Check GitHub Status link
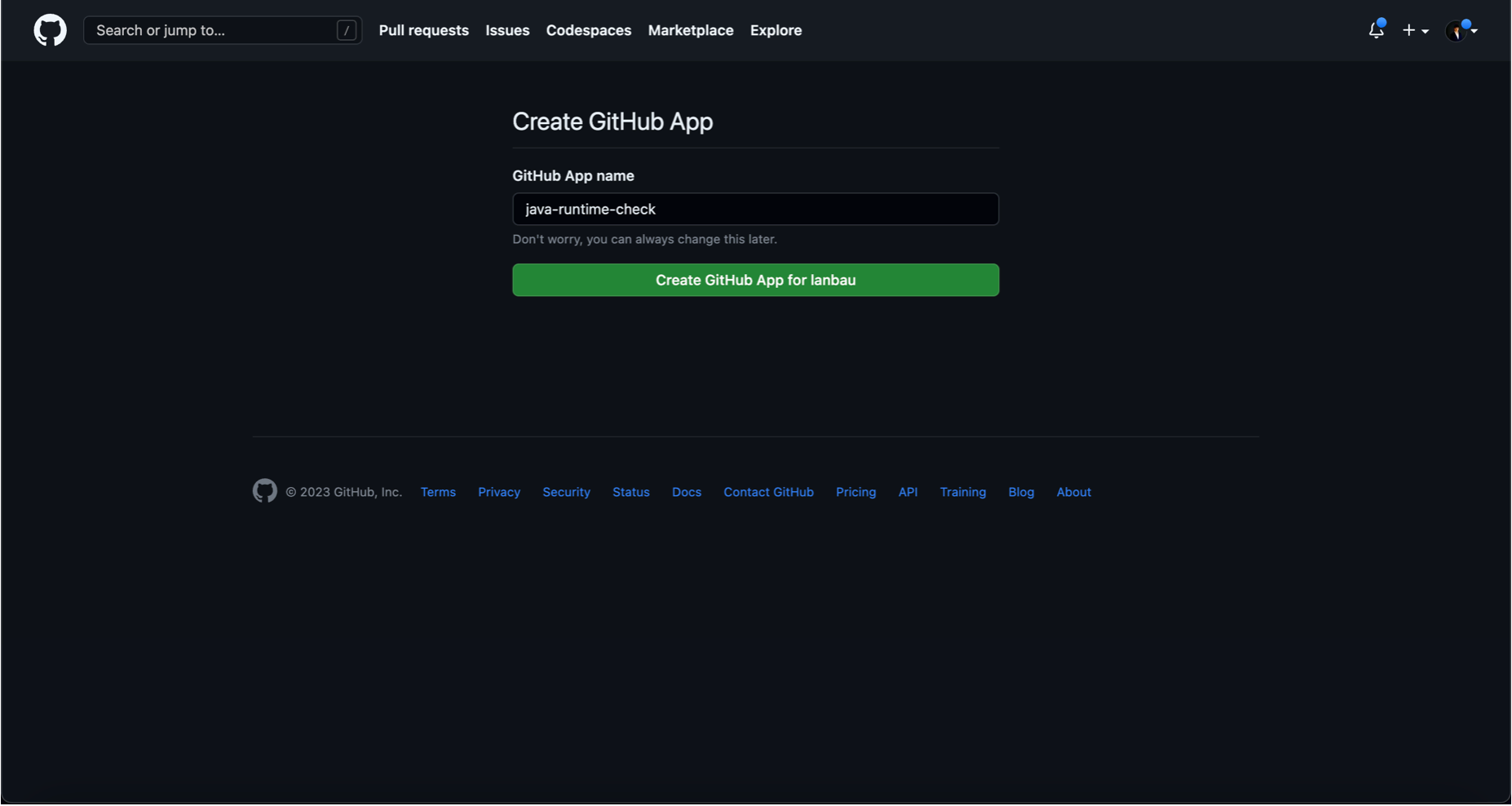Image resolution: width=1512 pixels, height=806 pixels. [631, 492]
